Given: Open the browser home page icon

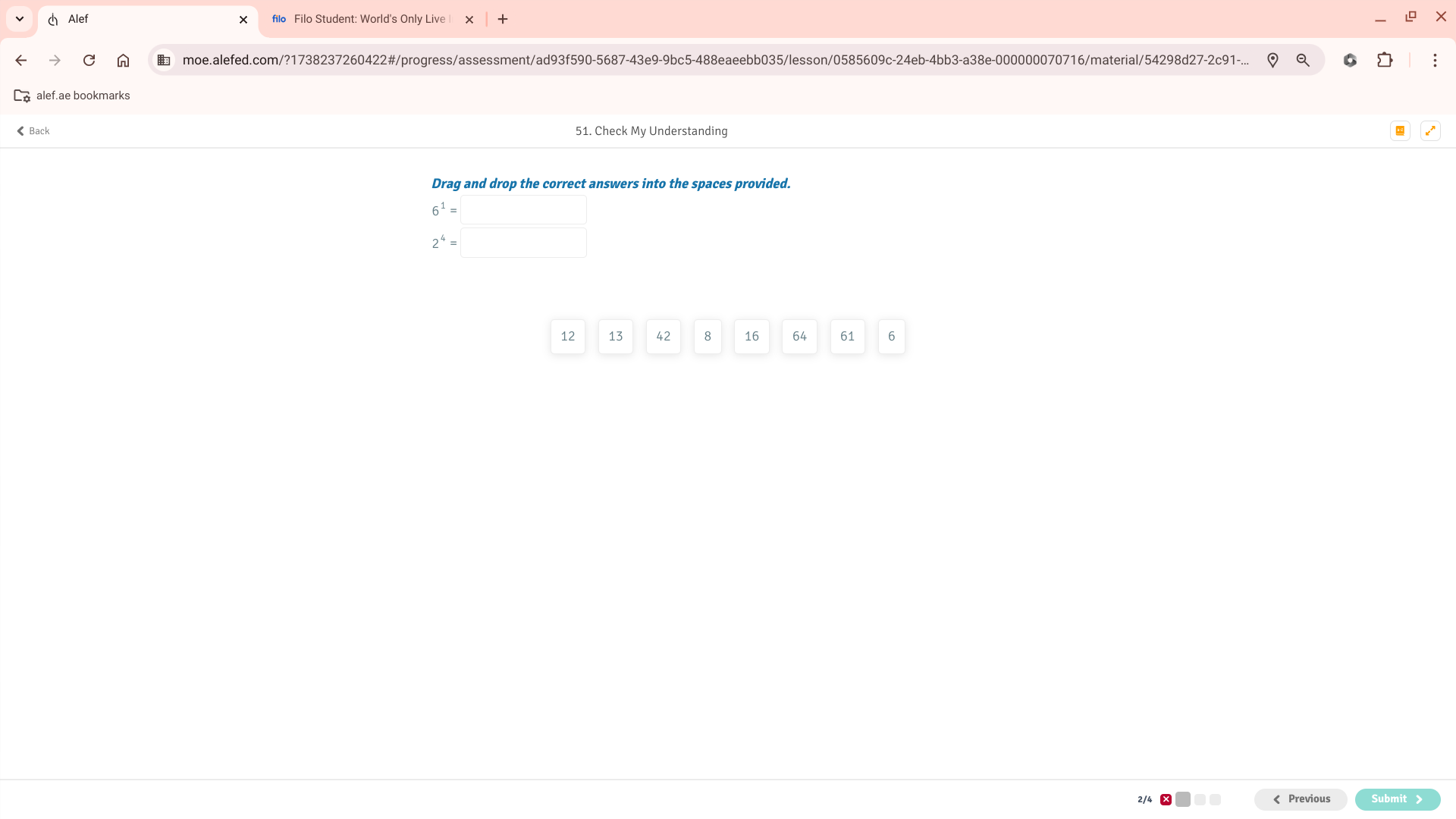Looking at the screenshot, I should [123, 60].
